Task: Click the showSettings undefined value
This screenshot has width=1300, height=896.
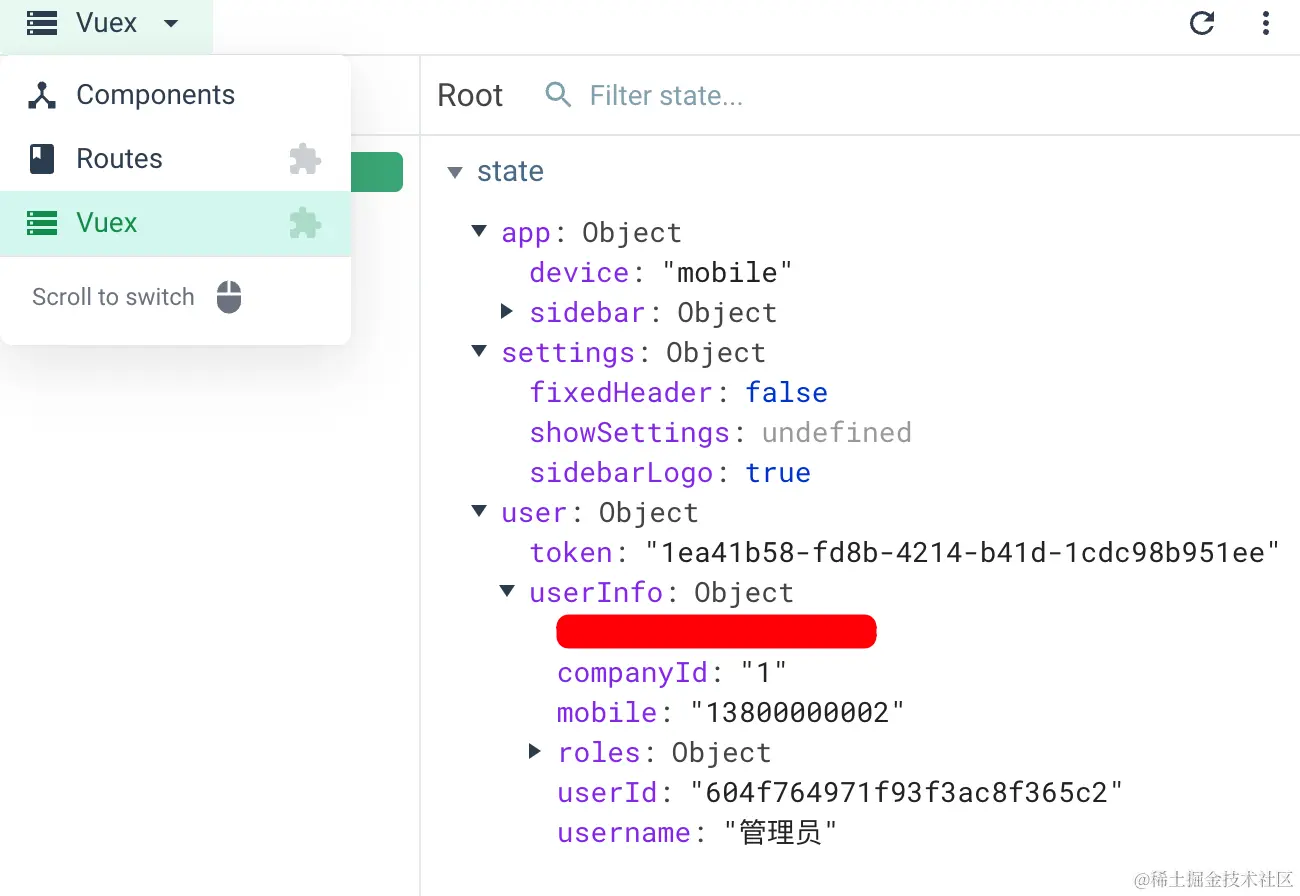Action: (837, 433)
